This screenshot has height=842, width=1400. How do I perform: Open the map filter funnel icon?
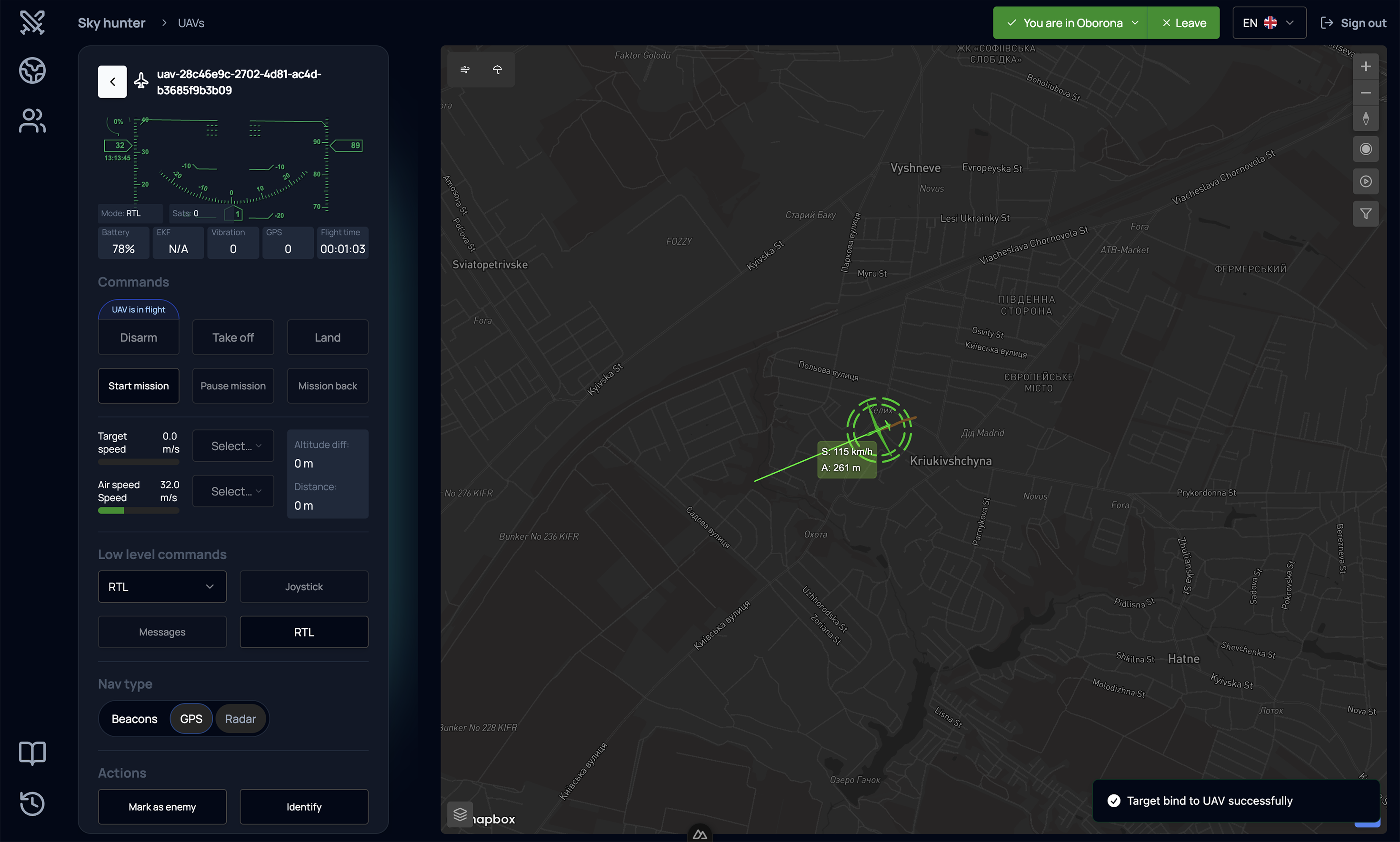[1365, 213]
